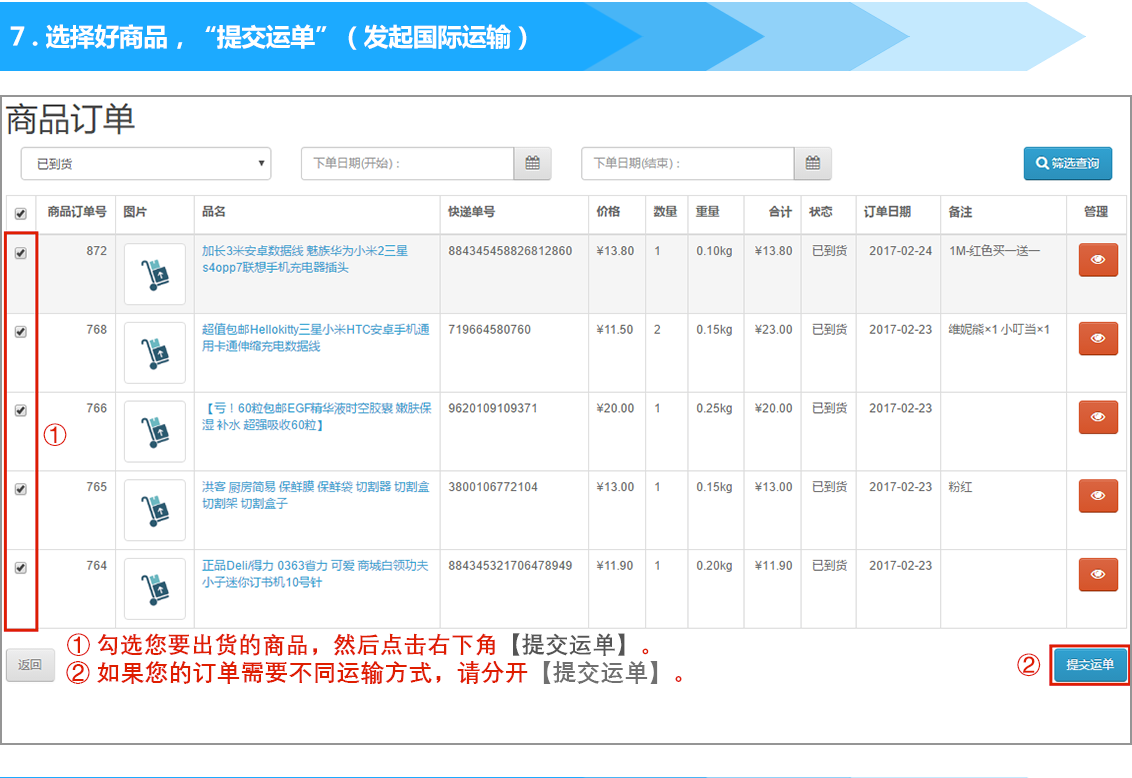The height and width of the screenshot is (778, 1132).
Task: Click tracking number 719664580760
Action: coord(489,330)
